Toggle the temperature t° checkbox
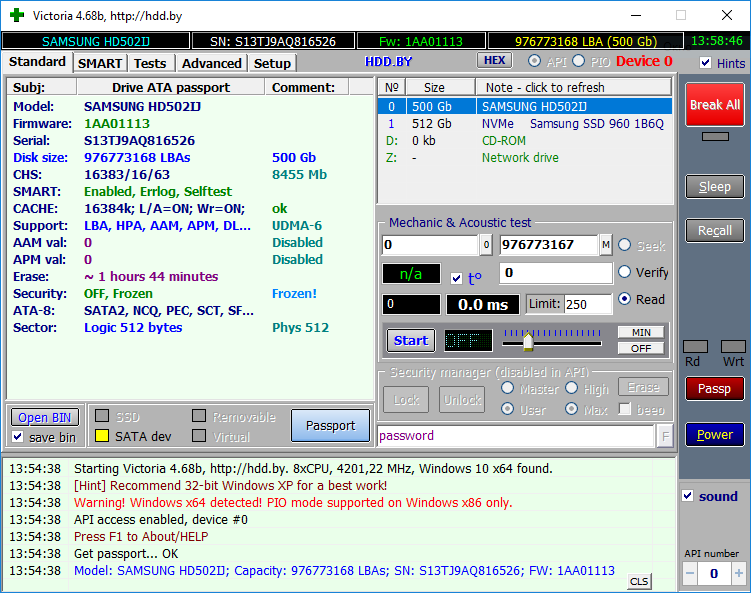Viewport: 751px width, 593px height. point(456,278)
